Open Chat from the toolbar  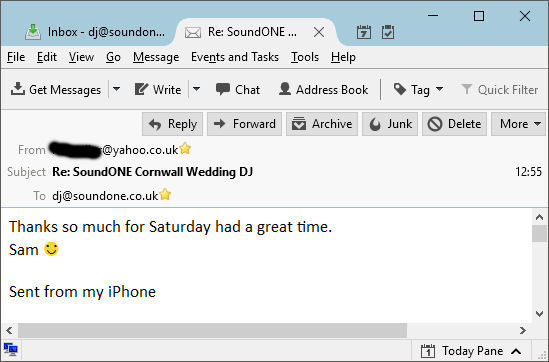tap(238, 90)
